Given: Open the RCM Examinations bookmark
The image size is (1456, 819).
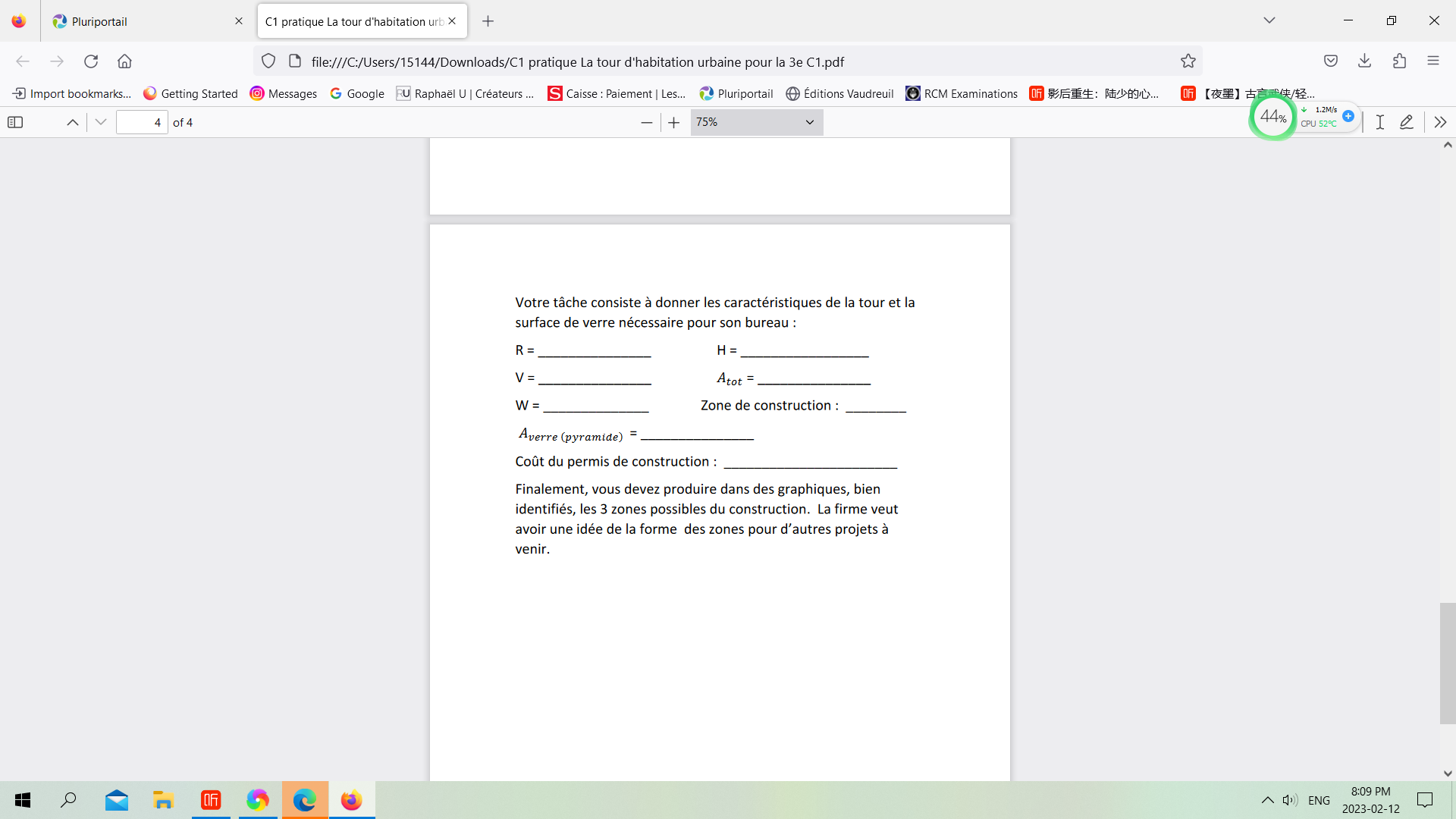Looking at the screenshot, I should pyautogui.click(x=962, y=93).
